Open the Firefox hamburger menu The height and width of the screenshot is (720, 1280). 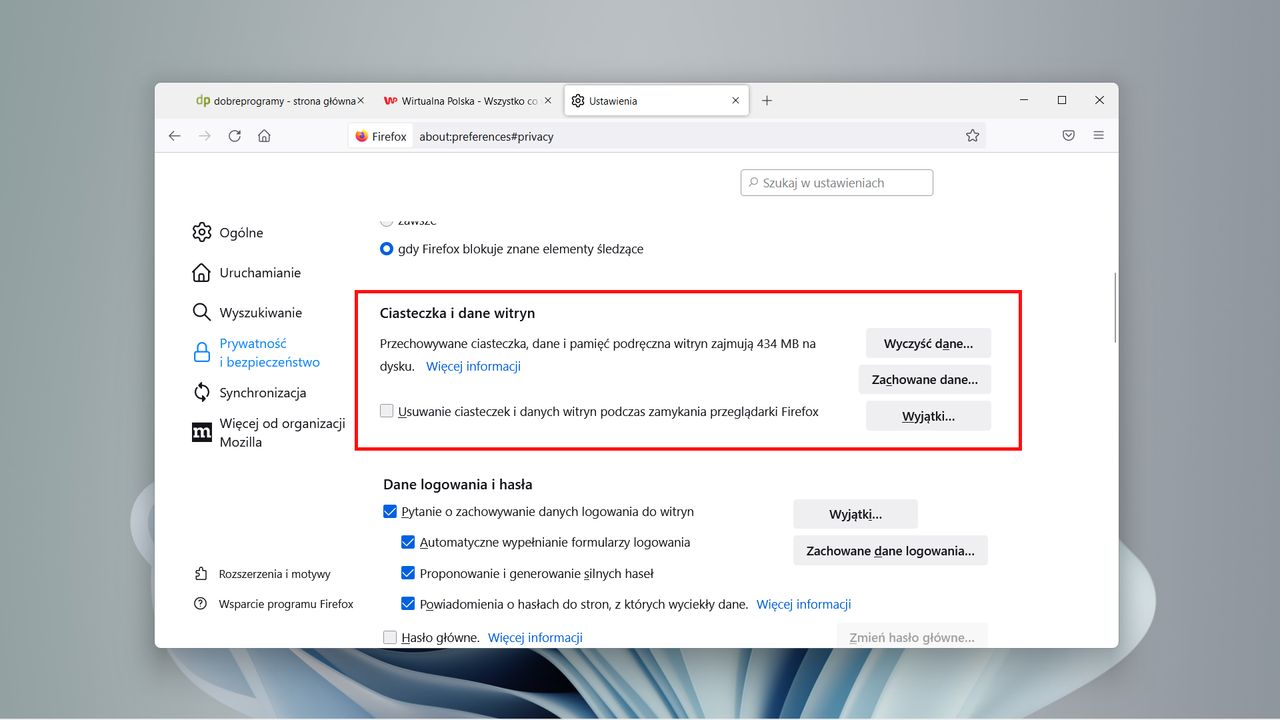[x=1098, y=136]
